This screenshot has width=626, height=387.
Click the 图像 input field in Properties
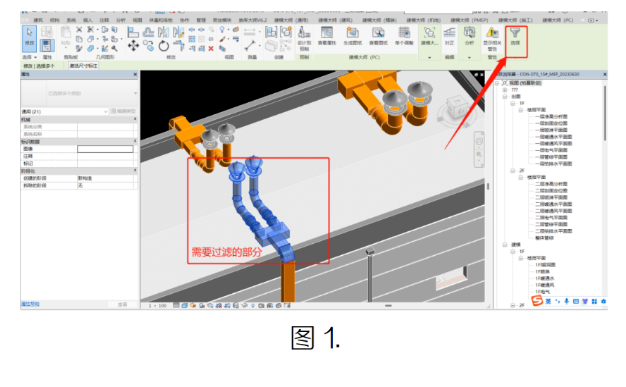coord(105,149)
